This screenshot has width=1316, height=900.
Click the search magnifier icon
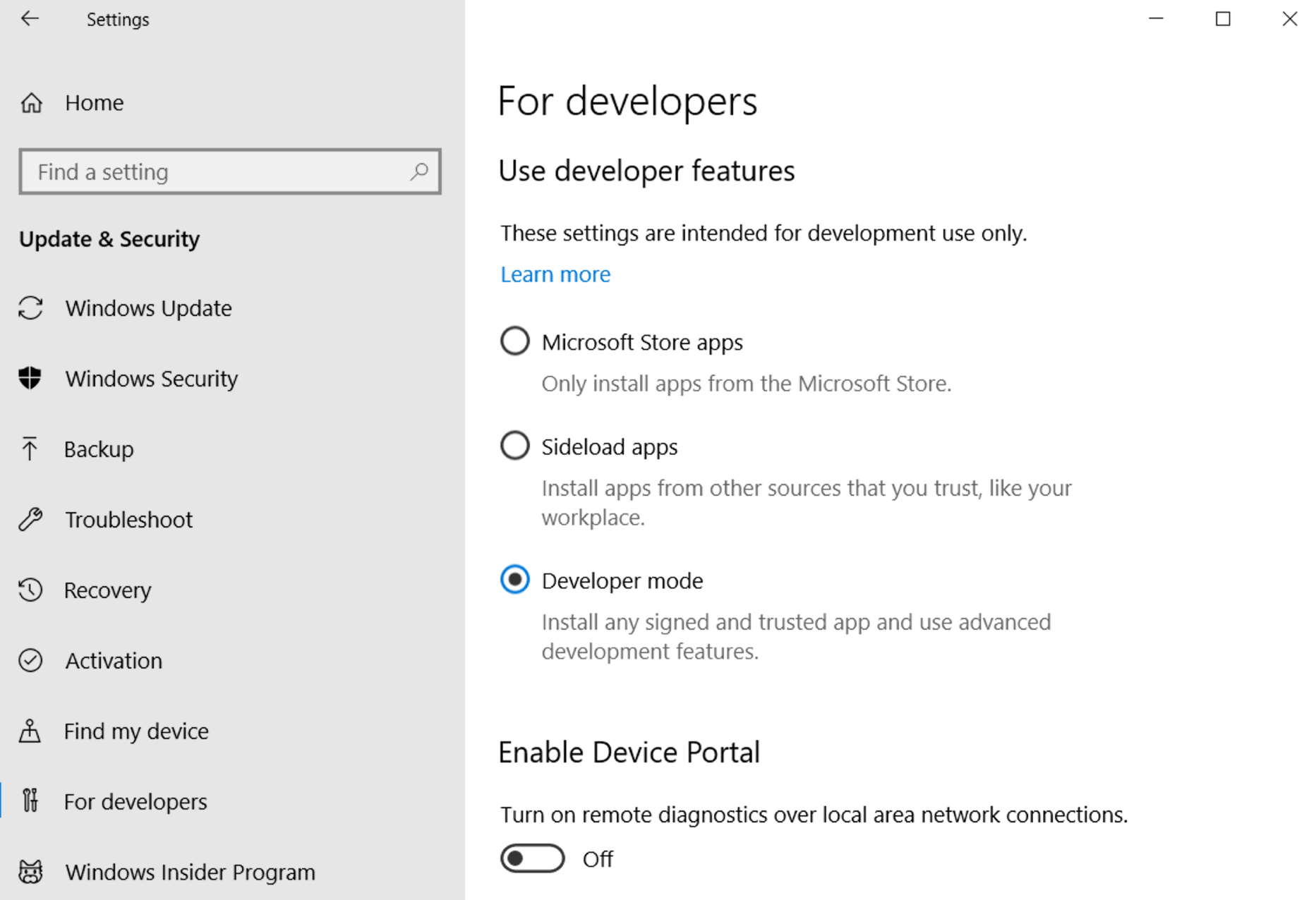coord(419,171)
